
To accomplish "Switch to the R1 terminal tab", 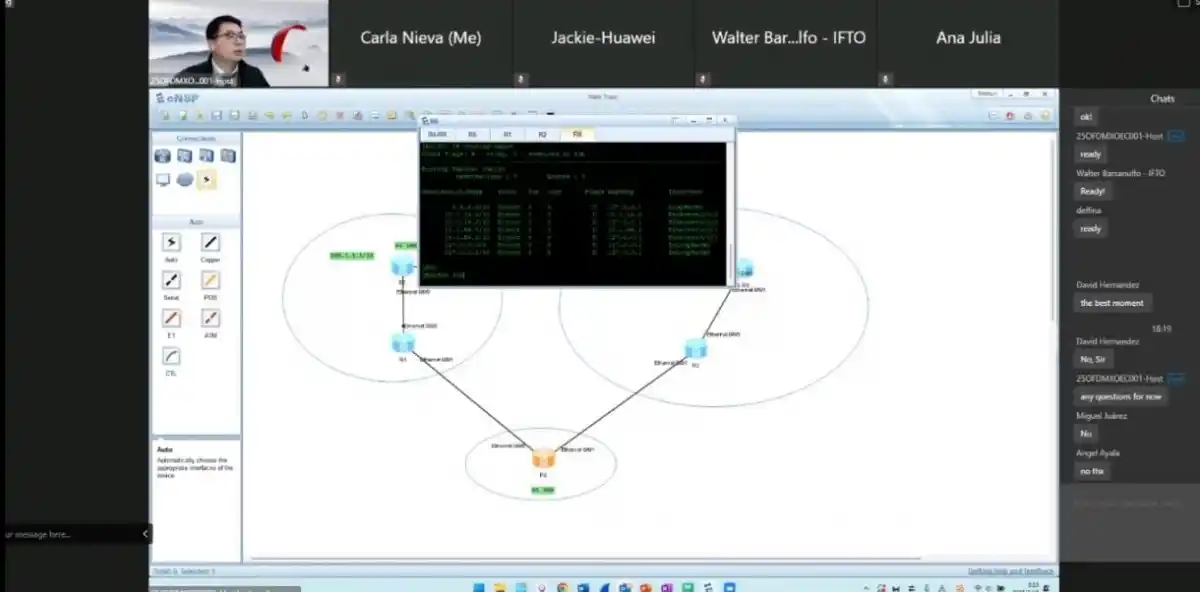I will click(507, 134).
